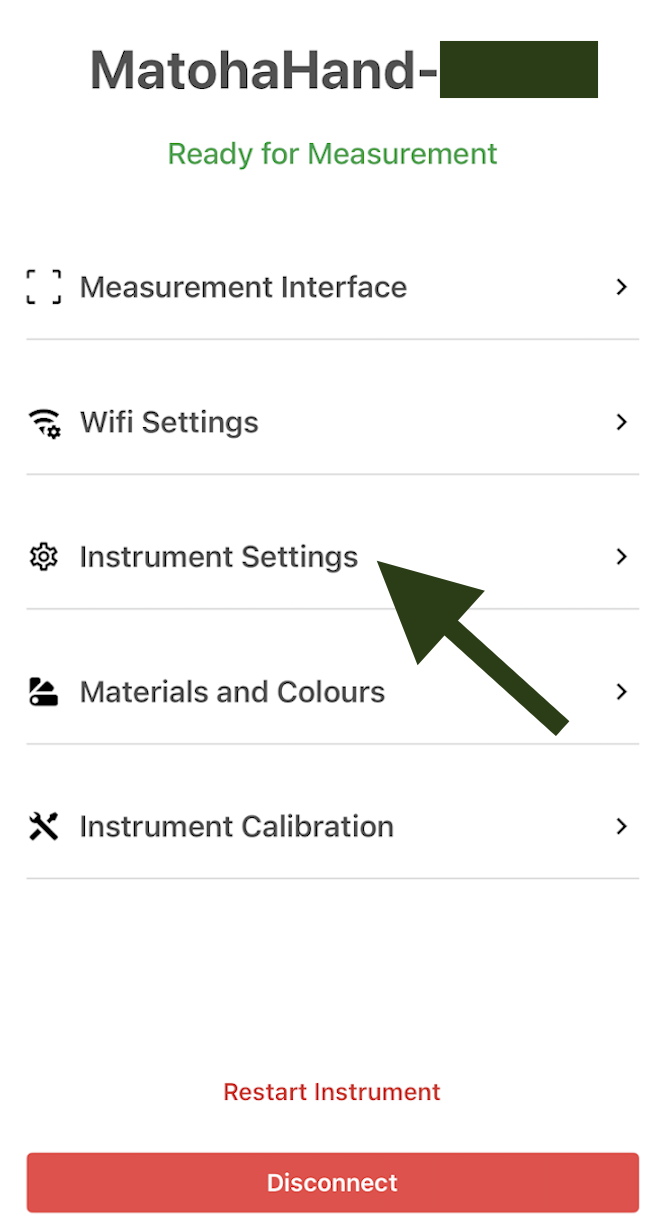Go to Materials and Colours

[232, 692]
